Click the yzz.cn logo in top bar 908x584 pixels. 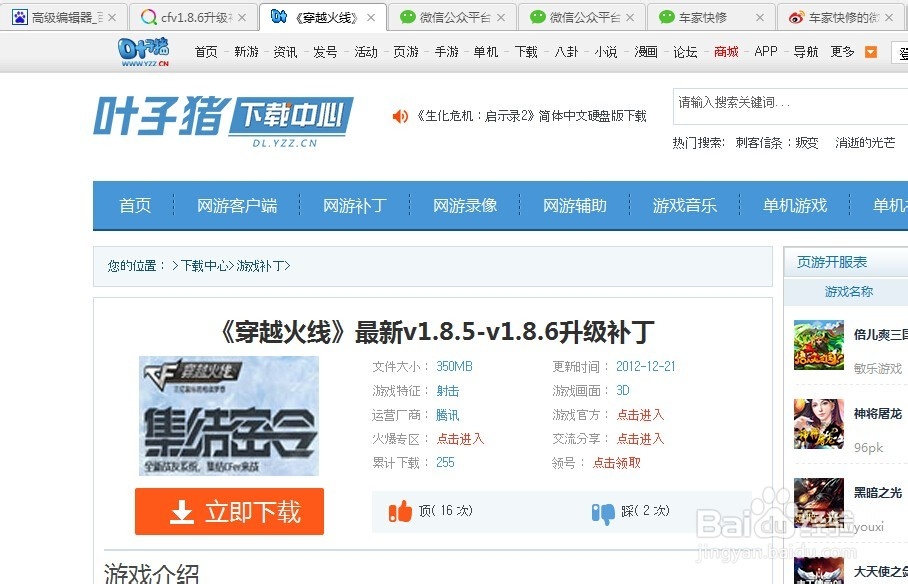(143, 52)
